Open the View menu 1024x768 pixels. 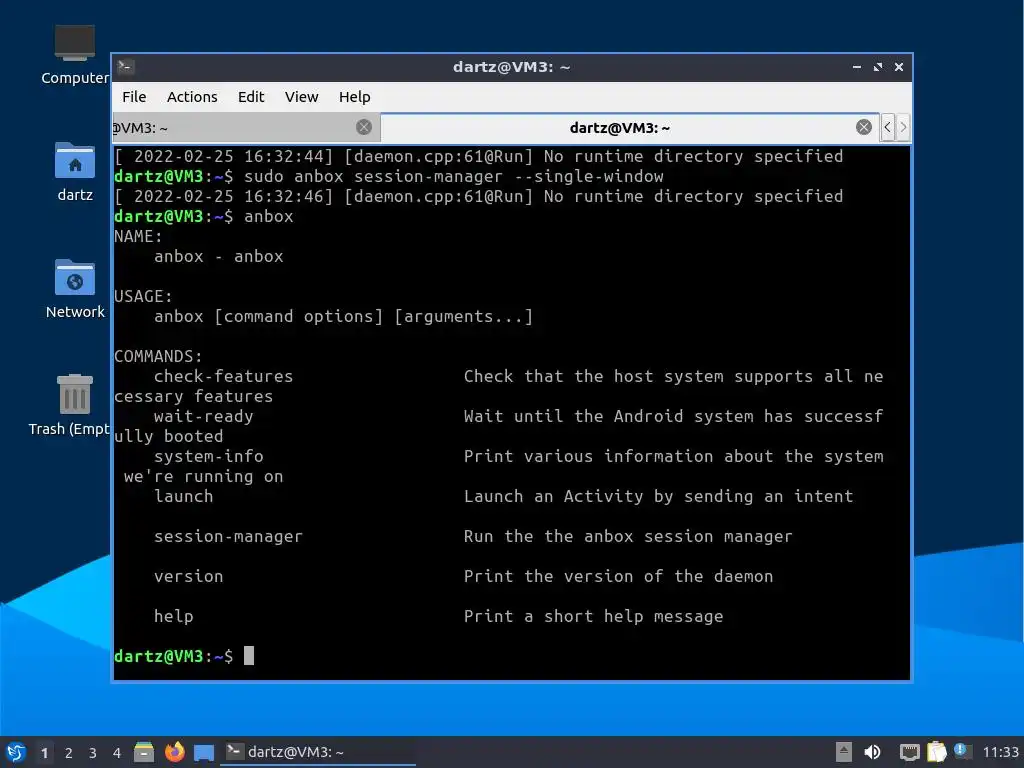coord(301,97)
